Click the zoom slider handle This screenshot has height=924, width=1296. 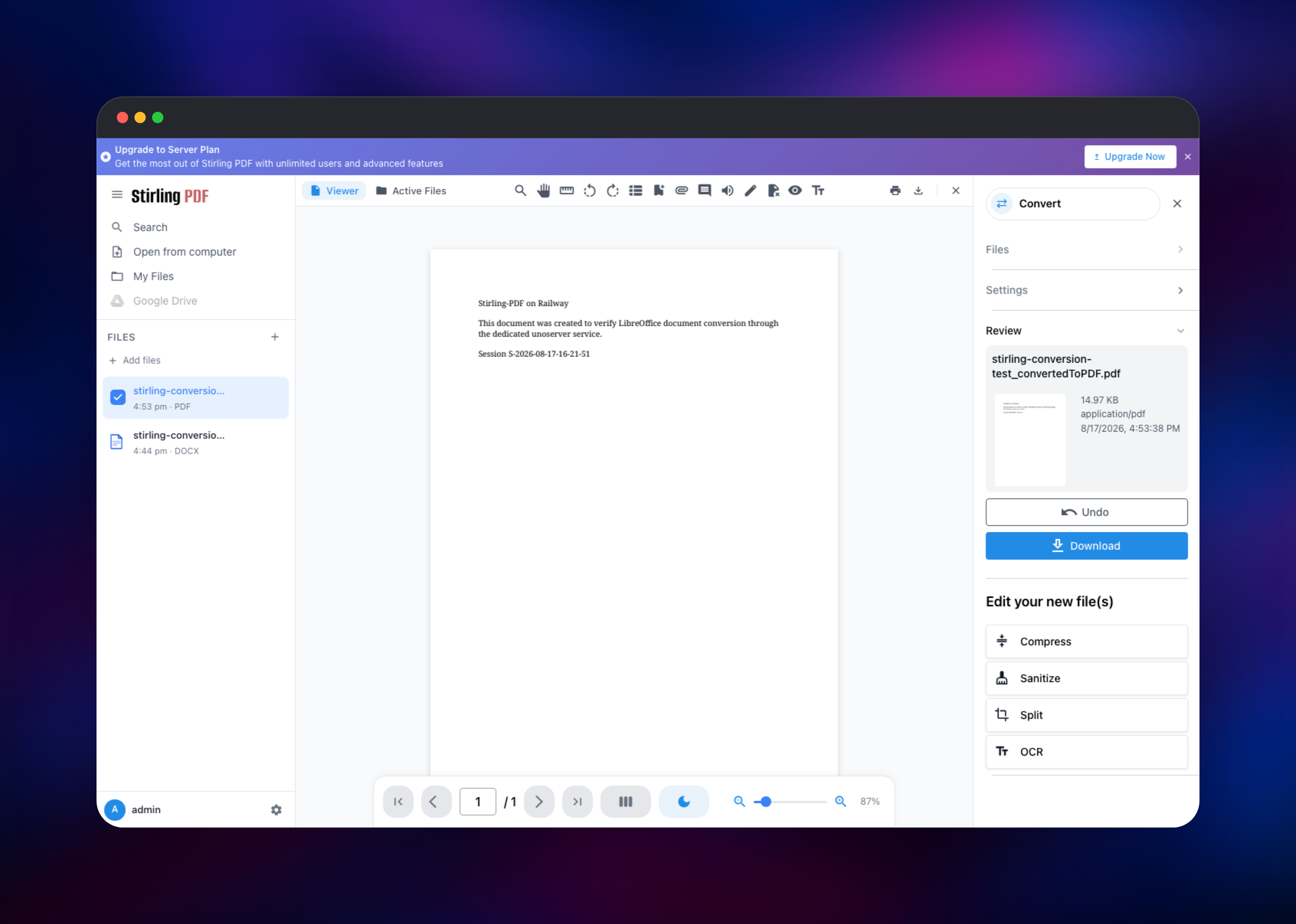click(766, 801)
